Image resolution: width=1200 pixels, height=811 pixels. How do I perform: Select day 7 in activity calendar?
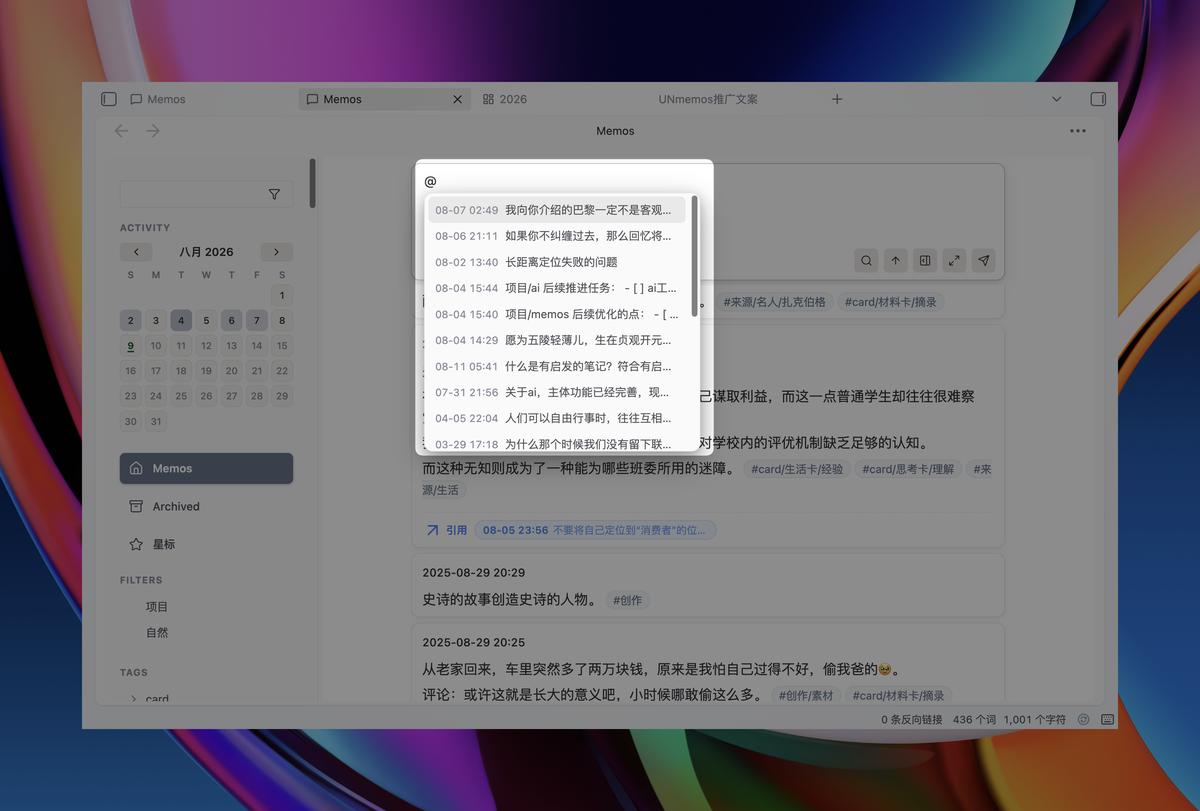coord(257,320)
